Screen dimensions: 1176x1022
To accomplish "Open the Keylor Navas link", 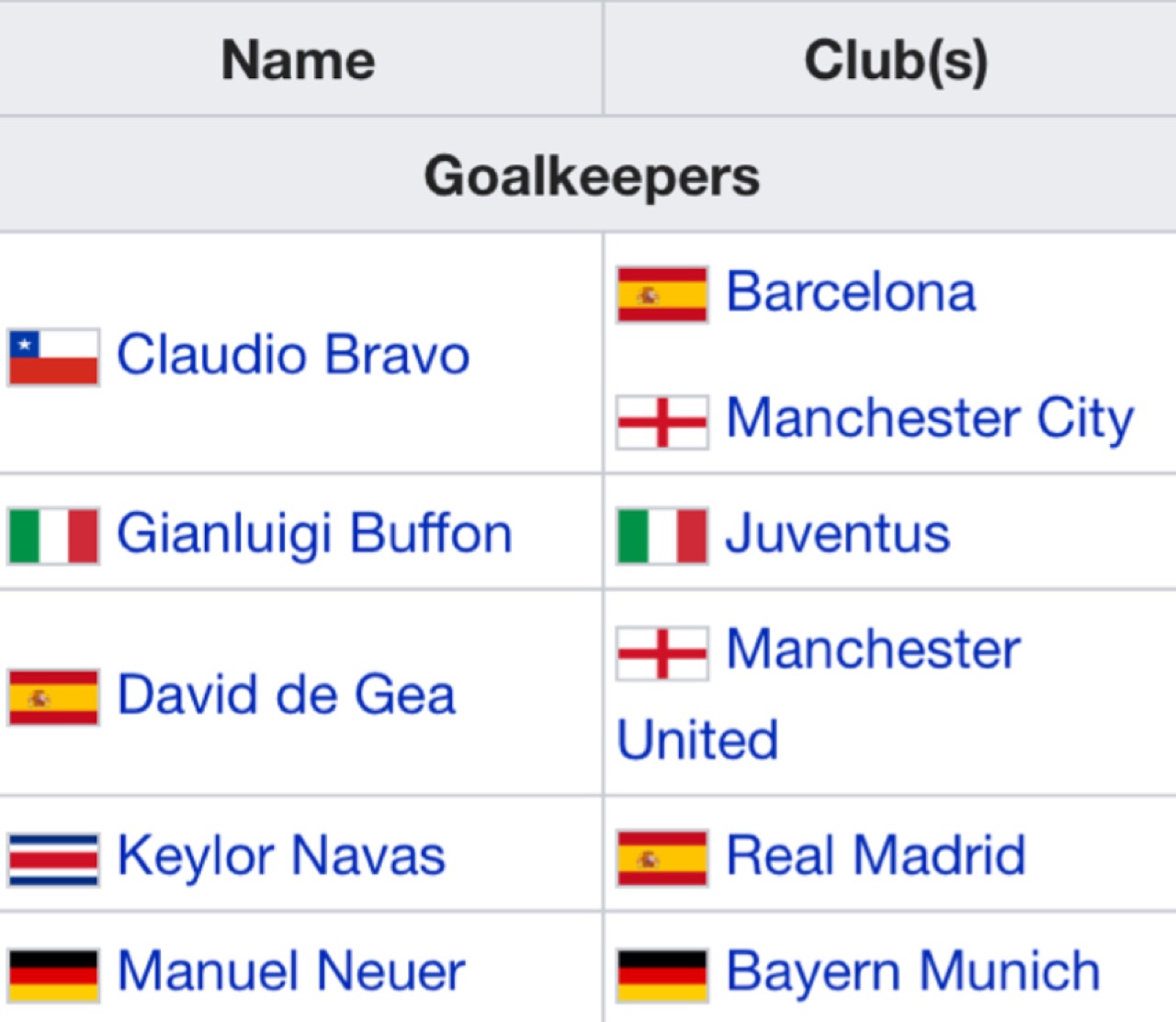I will point(281,857).
